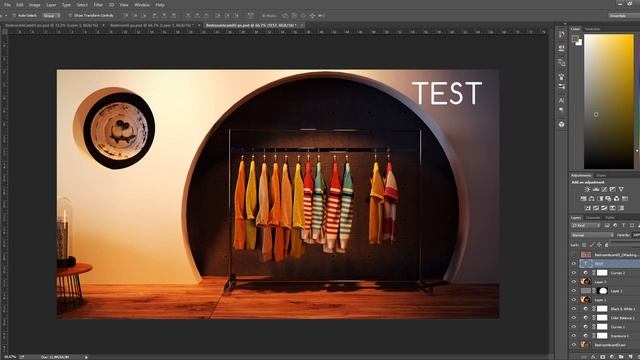This screenshot has width=640, height=360.
Task: Add a Photo Filter adjustment layer
Action: pyautogui.click(x=608, y=199)
